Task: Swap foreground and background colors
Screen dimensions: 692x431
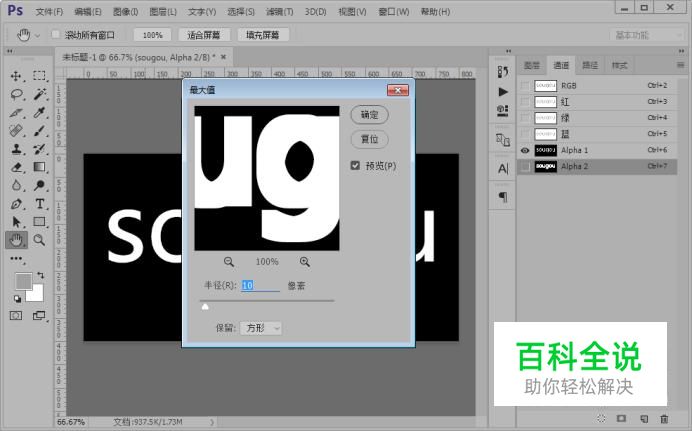Action: [41, 275]
